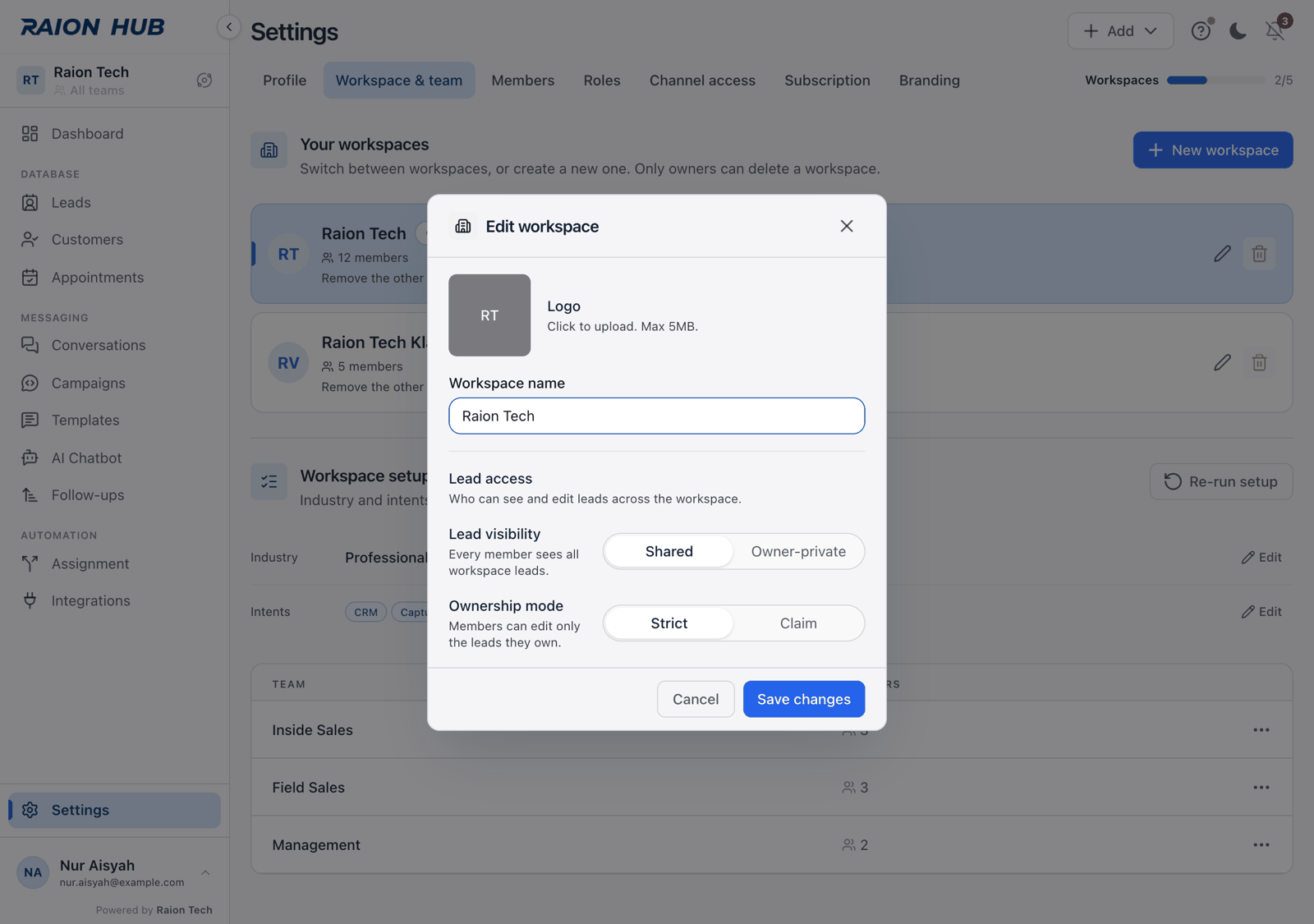Close the Edit workspace dialog
Viewport: 1314px width, 924px height.
(847, 226)
